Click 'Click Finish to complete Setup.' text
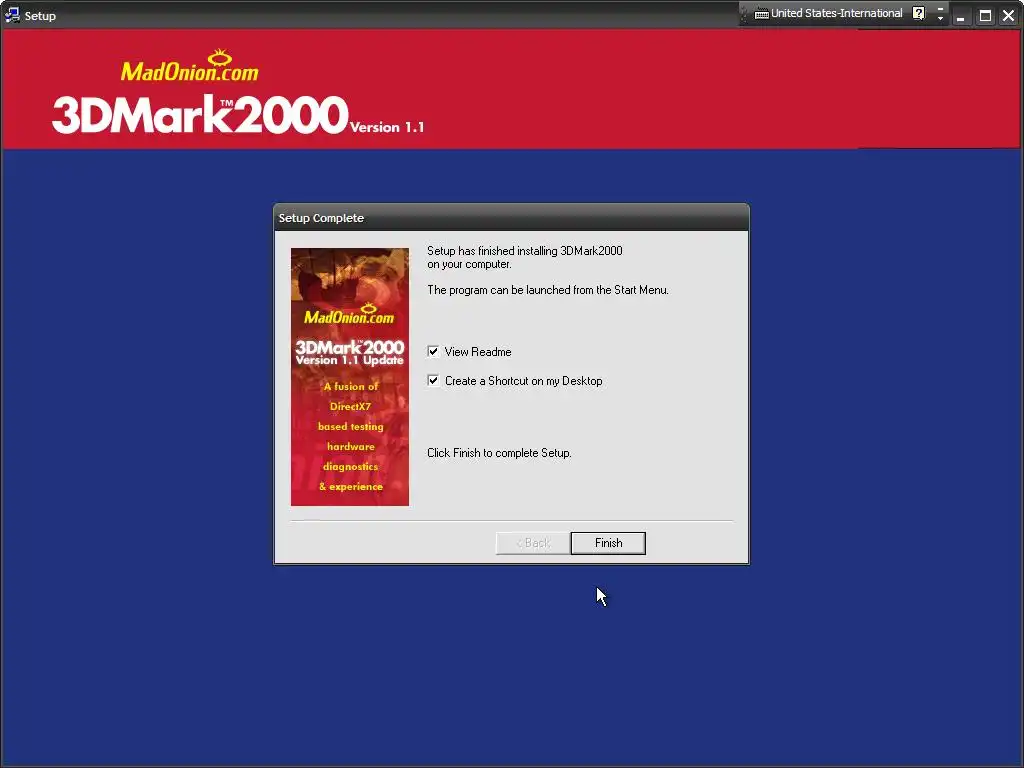This screenshot has width=1024, height=768. click(499, 453)
